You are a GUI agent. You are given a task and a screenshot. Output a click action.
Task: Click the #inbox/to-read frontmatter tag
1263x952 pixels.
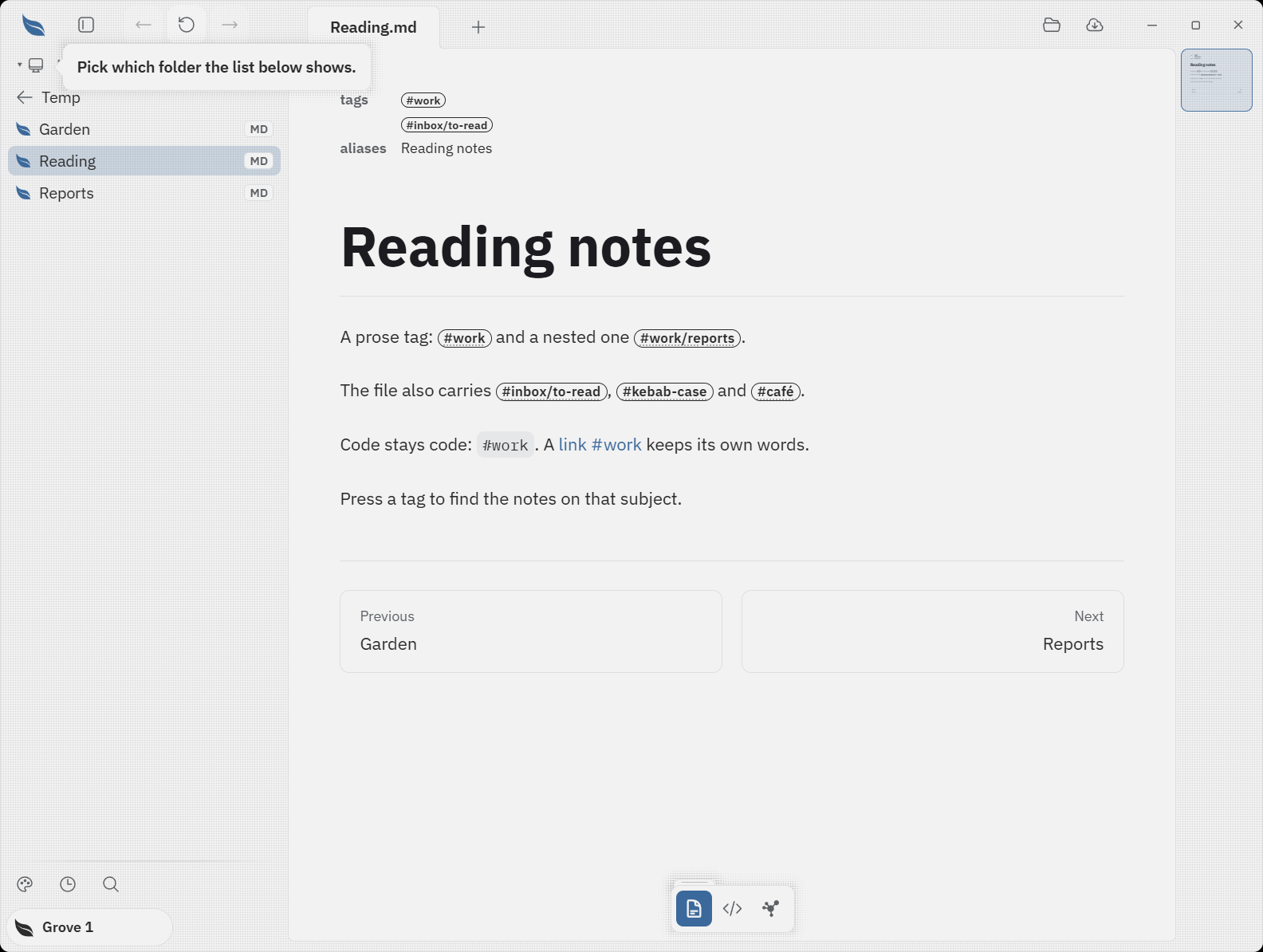coord(447,125)
